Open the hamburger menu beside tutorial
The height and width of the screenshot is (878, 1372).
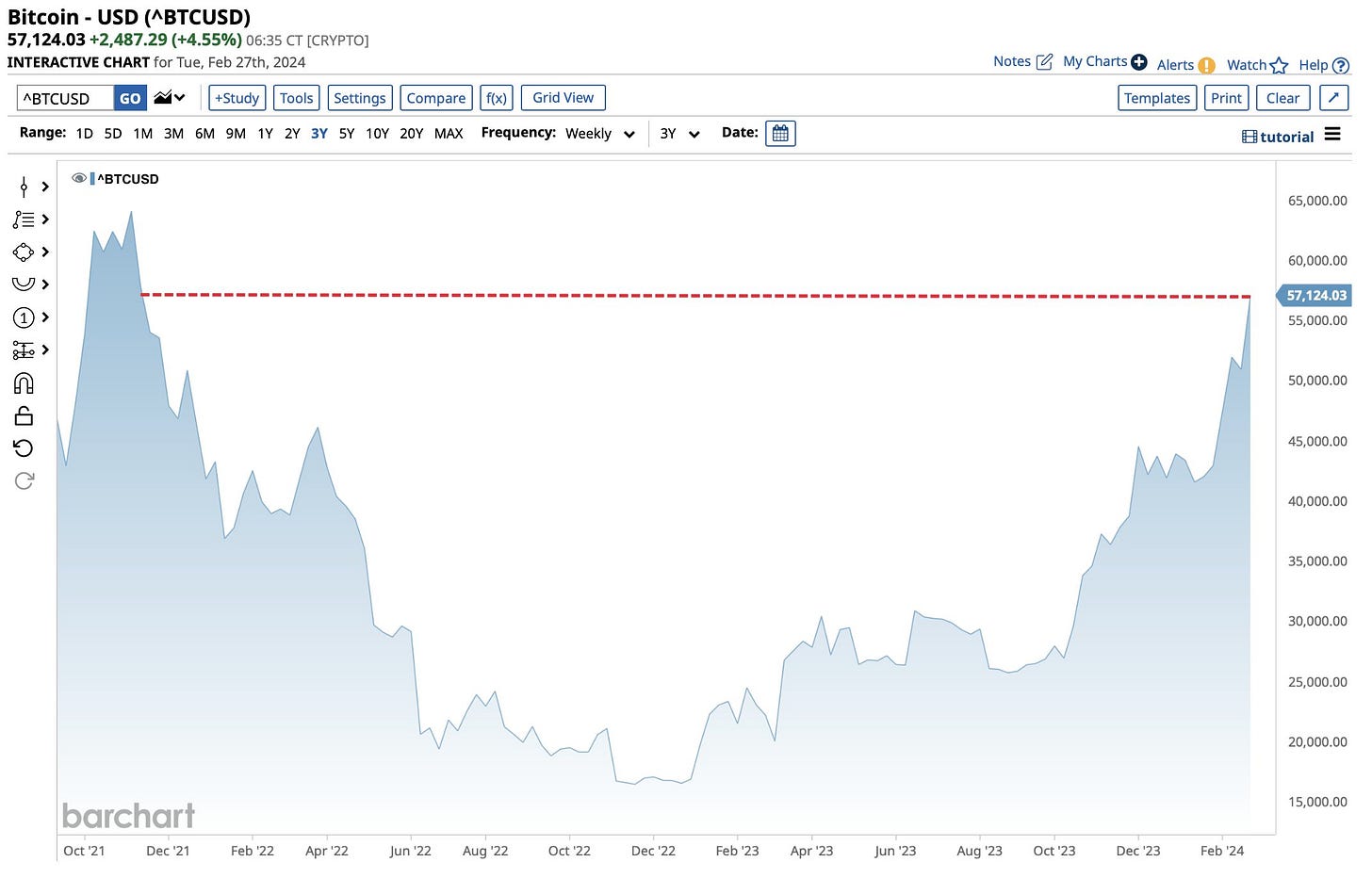[x=1332, y=135]
